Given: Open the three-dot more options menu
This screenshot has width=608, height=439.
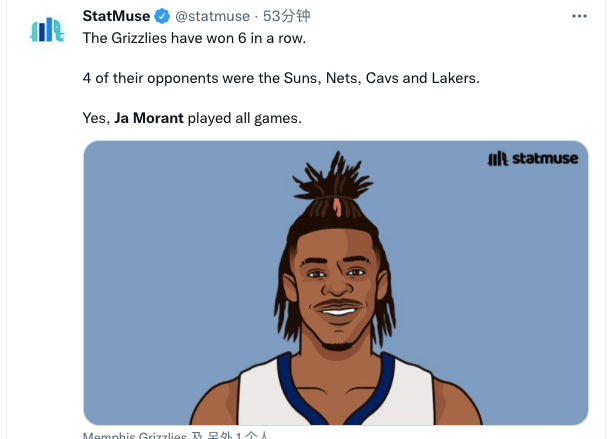Looking at the screenshot, I should tap(579, 16).
